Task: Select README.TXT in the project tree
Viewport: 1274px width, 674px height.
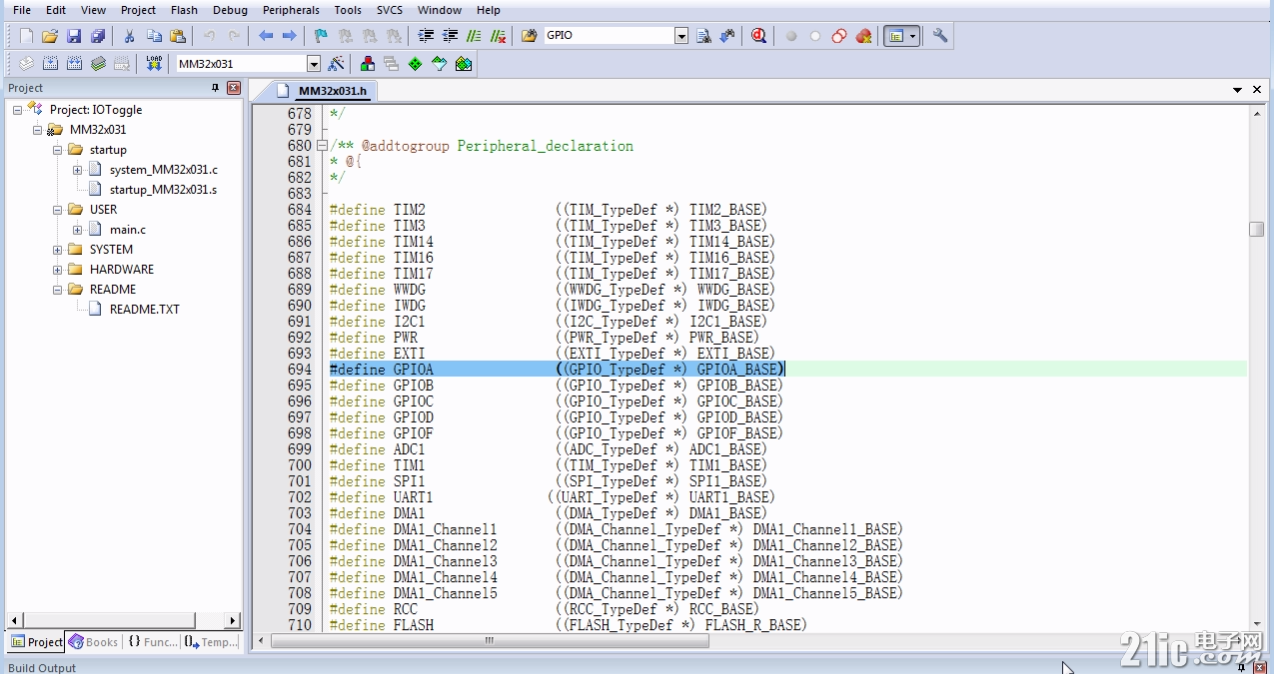Action: coord(145,310)
